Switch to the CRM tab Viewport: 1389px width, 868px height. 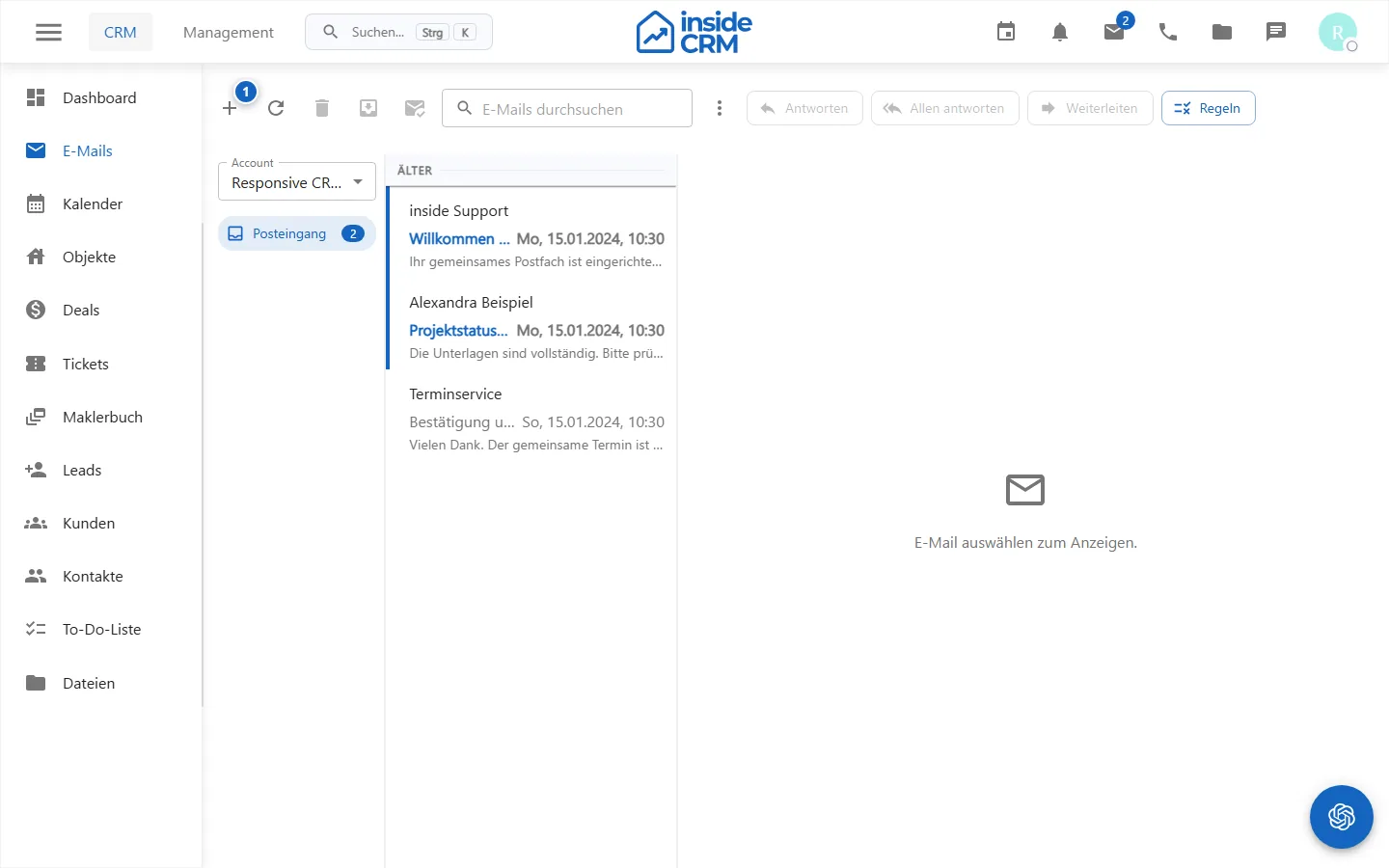click(121, 32)
